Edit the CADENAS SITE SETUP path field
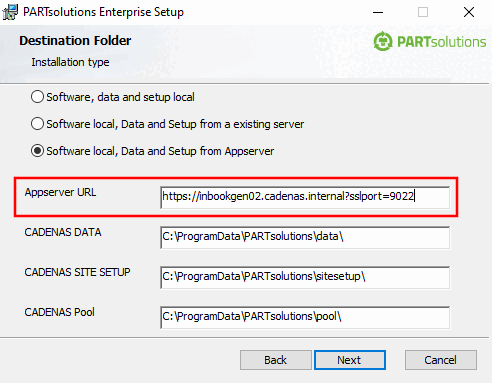This screenshot has width=492, height=383. 305,277
